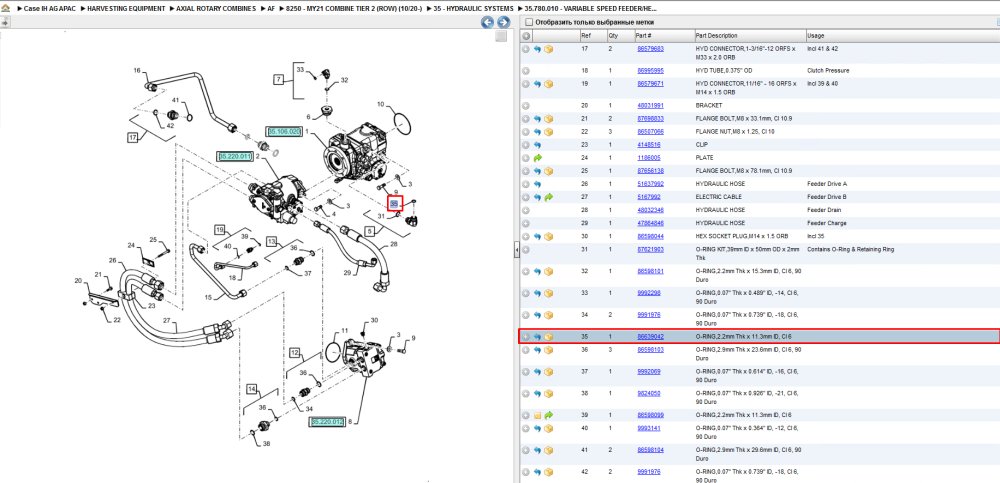Click callout 10 on the diagram
Screen dimensions: 1000x483
pyautogui.click(x=381, y=104)
